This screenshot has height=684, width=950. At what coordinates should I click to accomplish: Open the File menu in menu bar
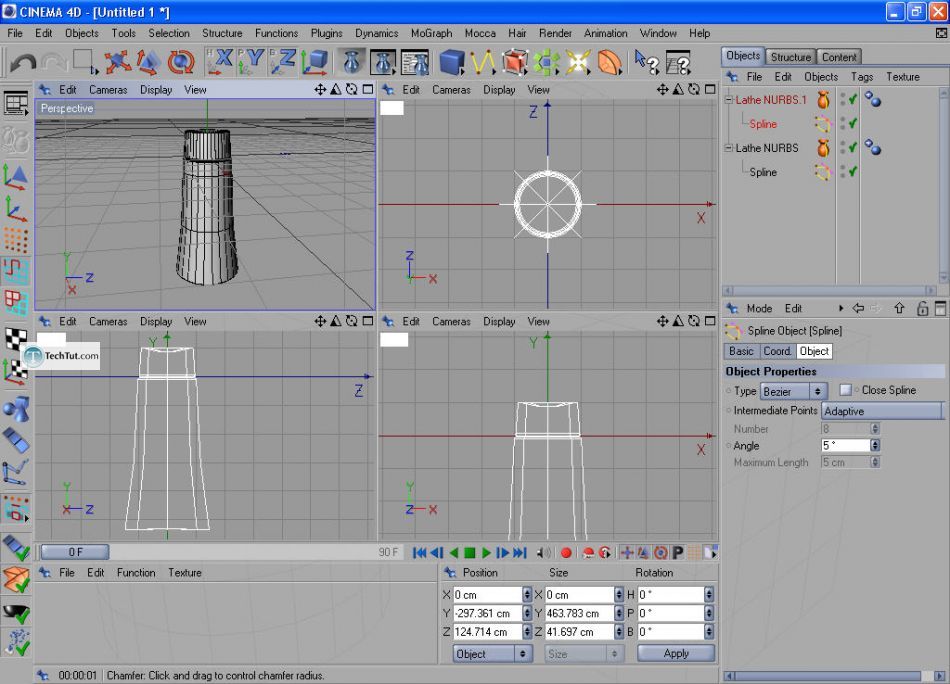tap(15, 33)
